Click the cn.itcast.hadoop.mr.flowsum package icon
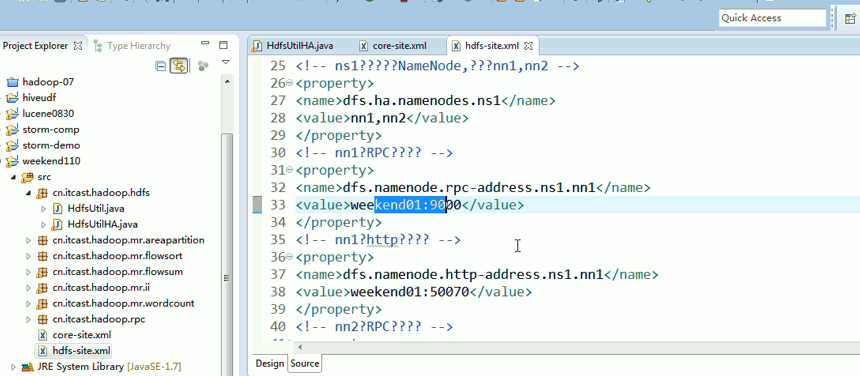 click(x=42, y=272)
